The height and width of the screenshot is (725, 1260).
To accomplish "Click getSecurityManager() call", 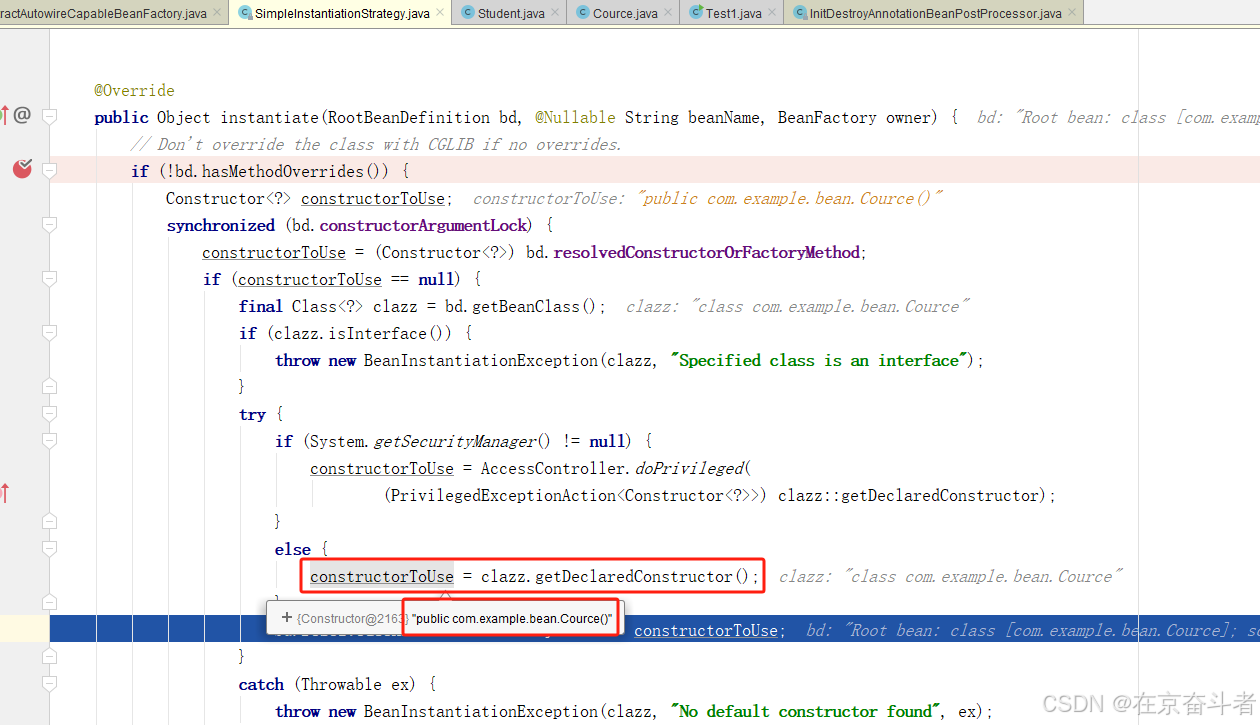I will (x=462, y=441).
